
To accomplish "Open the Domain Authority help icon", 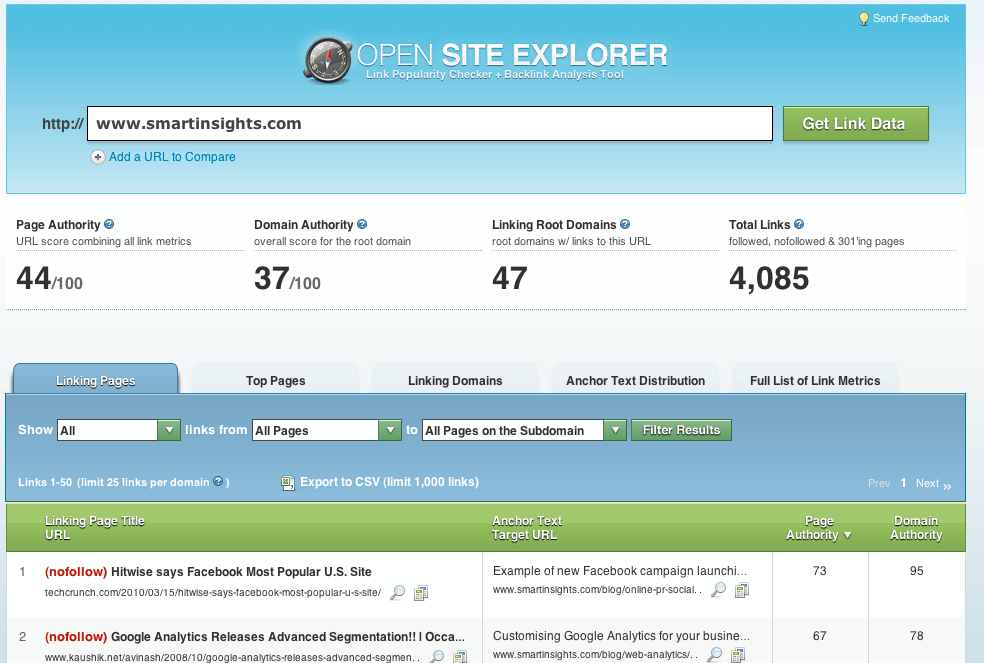I will coord(362,224).
